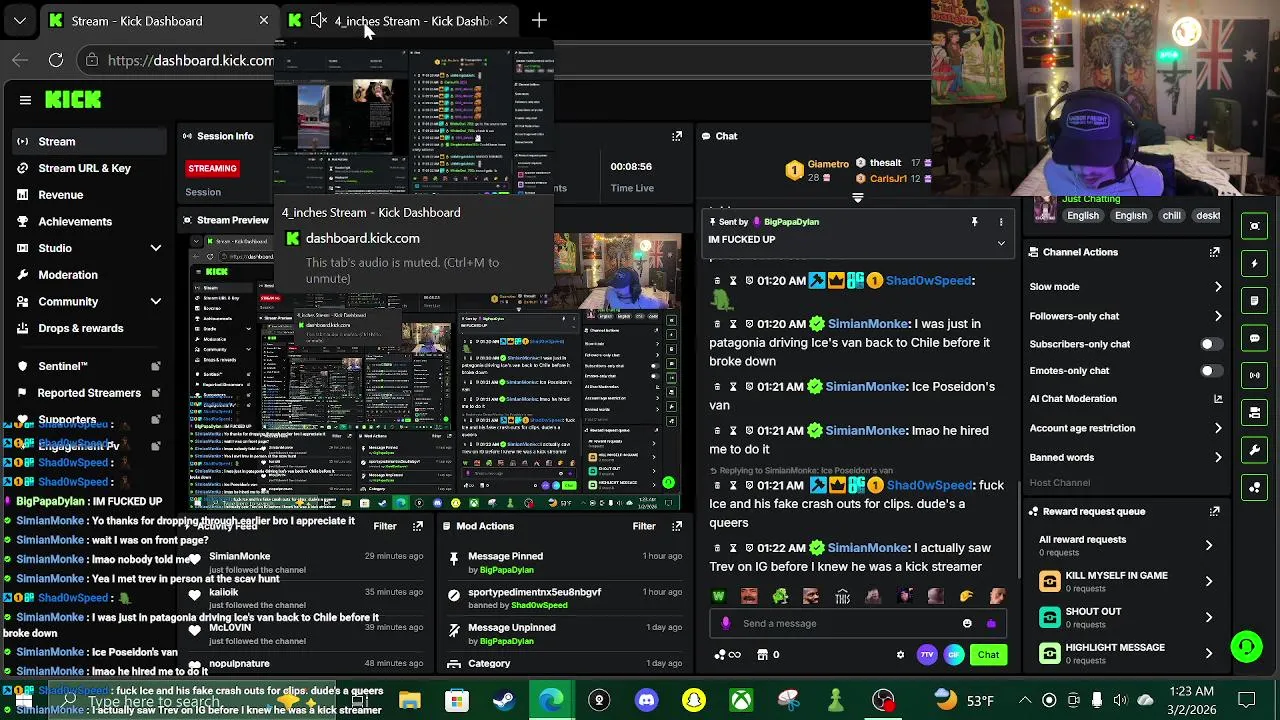This screenshot has height=720, width=1280.
Task: Click the screen capture icon in right rail
Action: [x=1254, y=226]
